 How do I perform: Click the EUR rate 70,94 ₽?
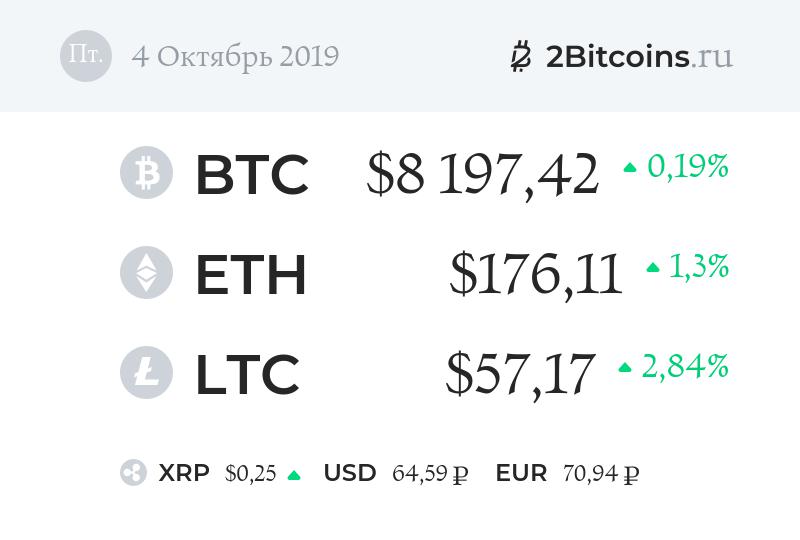click(x=602, y=473)
